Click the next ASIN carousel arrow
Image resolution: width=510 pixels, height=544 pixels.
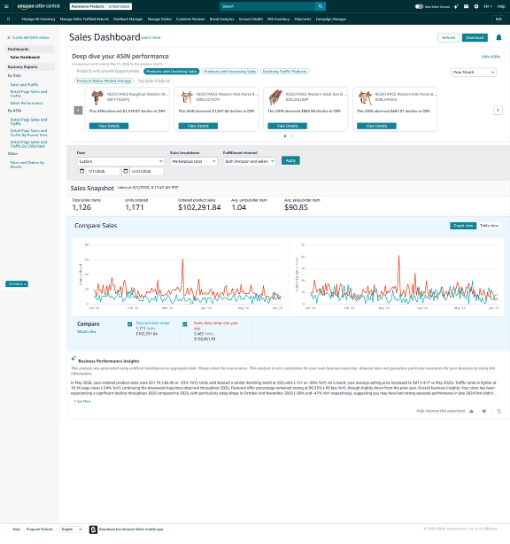click(x=498, y=110)
